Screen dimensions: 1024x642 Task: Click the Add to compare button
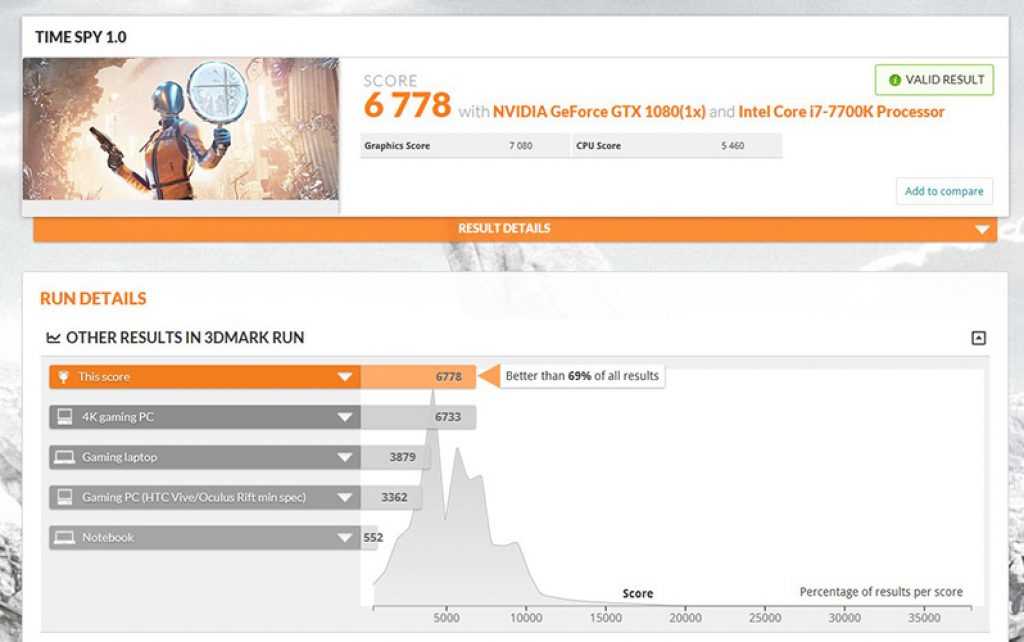click(x=944, y=191)
